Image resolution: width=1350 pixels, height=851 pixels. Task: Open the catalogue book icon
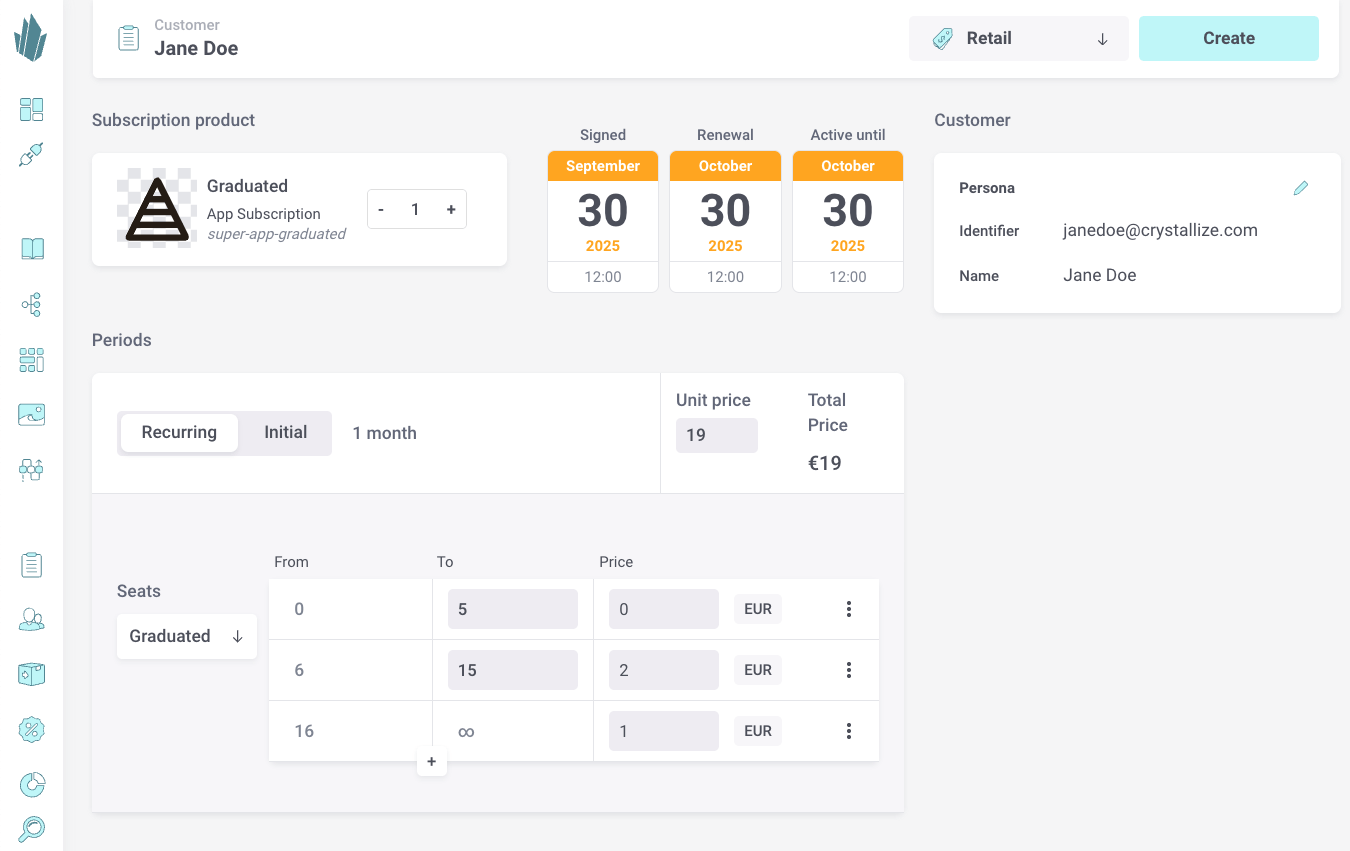tap(31, 249)
